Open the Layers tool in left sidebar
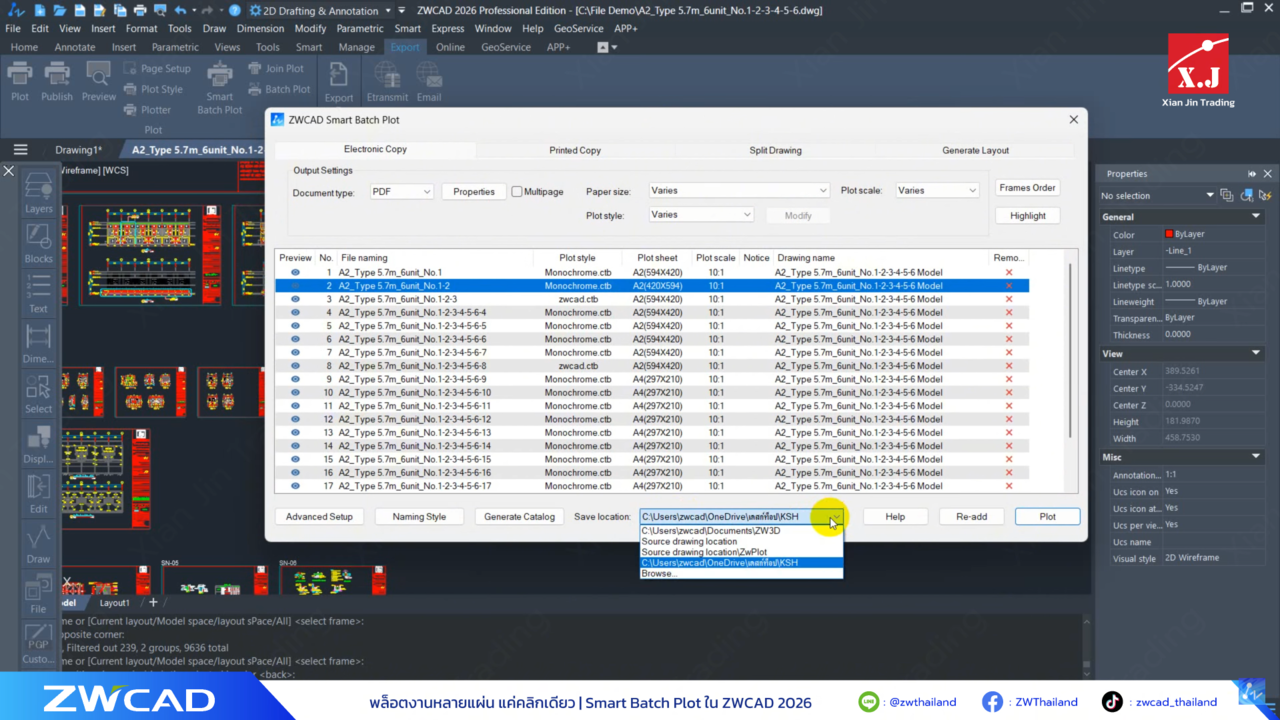This screenshot has height=720, width=1280. 39,193
